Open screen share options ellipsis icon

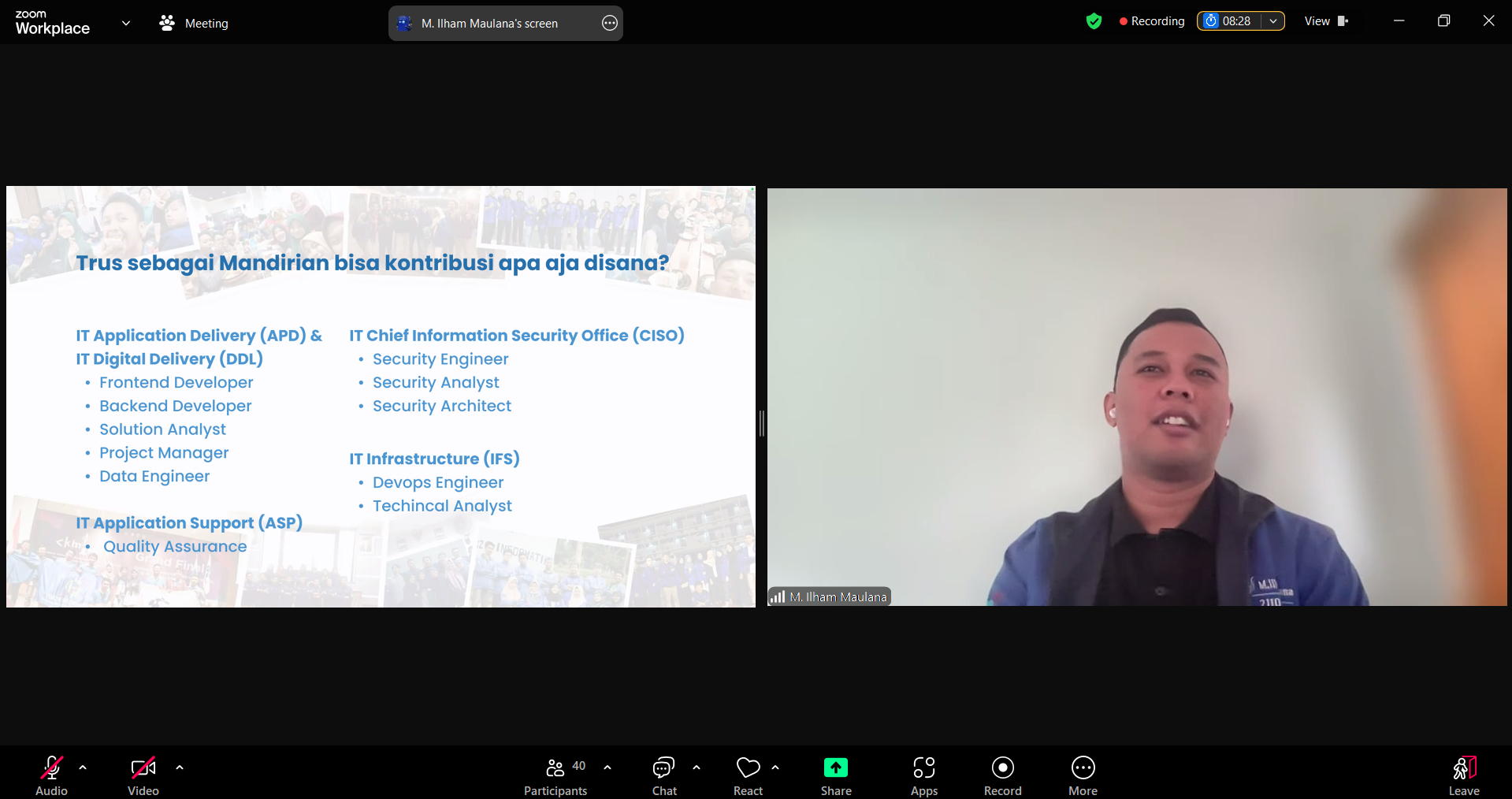610,23
